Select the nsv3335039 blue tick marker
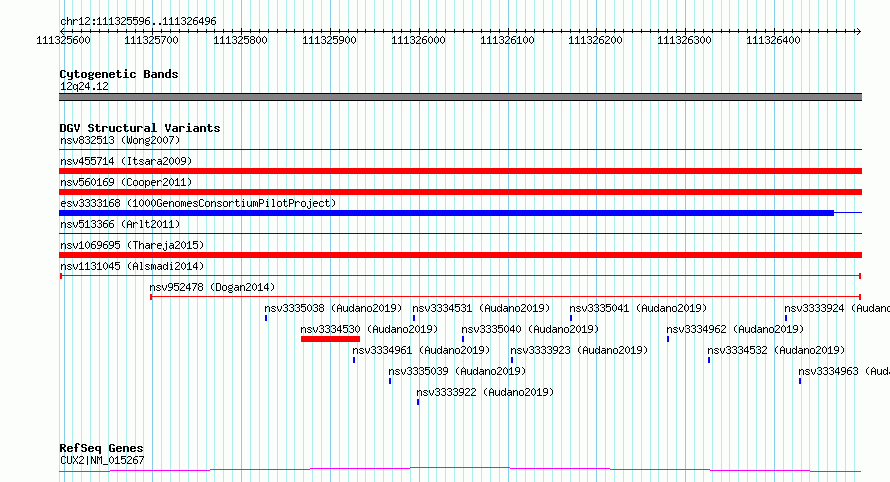 click(390, 381)
